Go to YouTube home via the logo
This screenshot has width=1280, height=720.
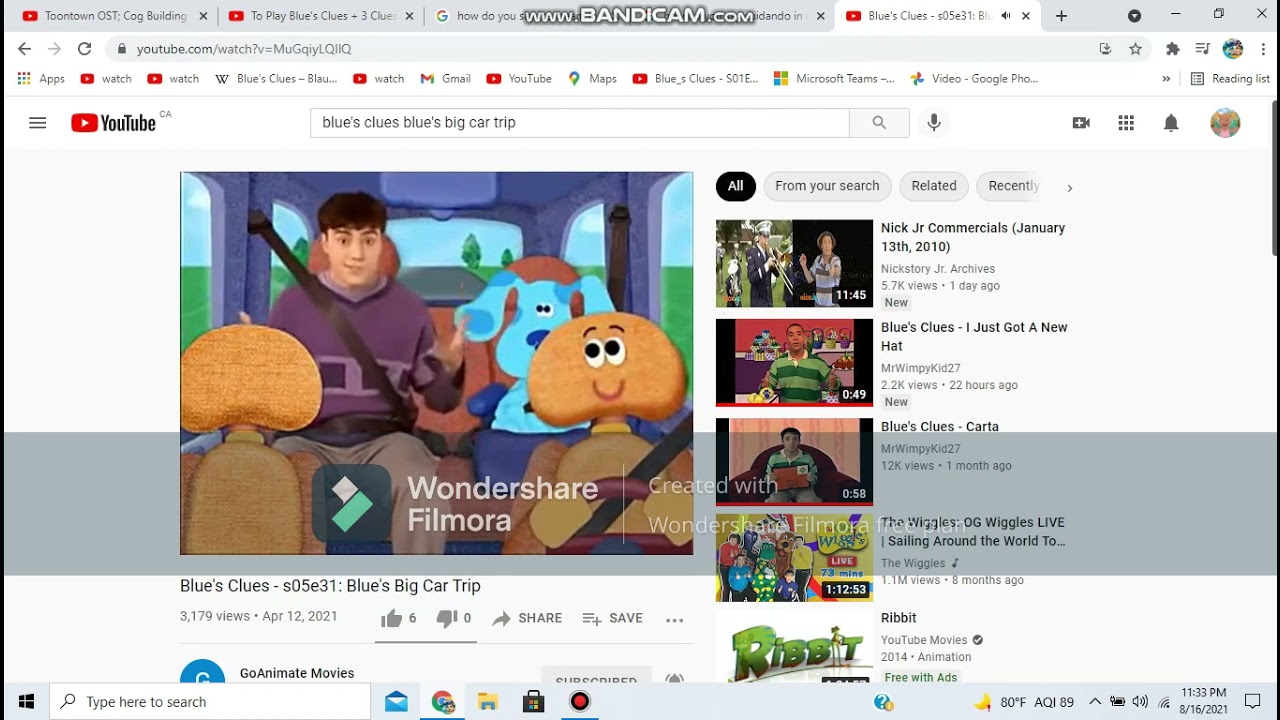[114, 123]
